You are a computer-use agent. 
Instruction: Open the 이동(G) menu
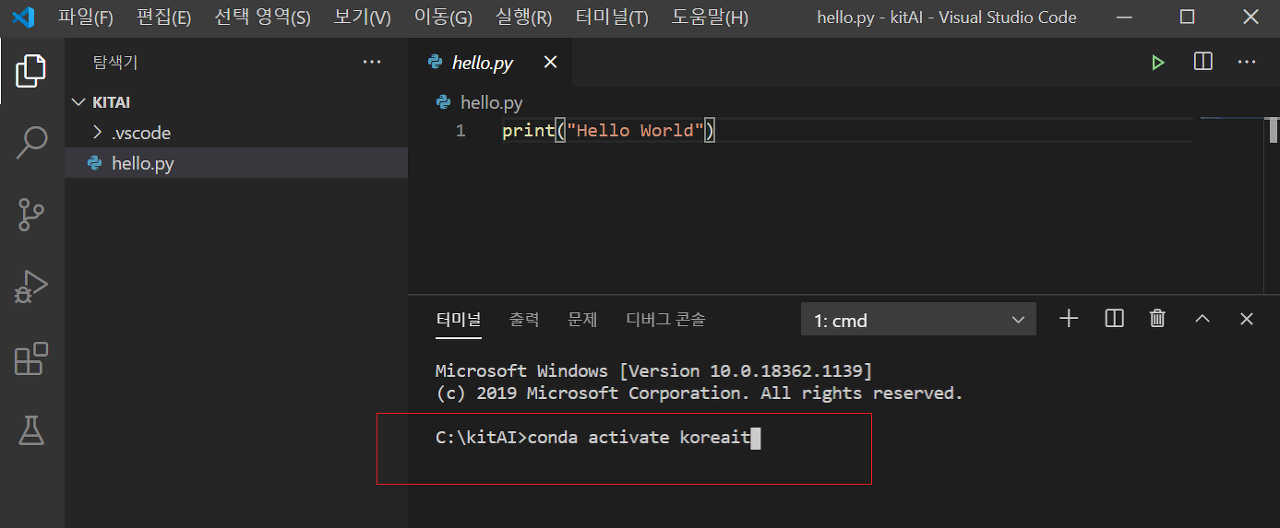tap(443, 17)
